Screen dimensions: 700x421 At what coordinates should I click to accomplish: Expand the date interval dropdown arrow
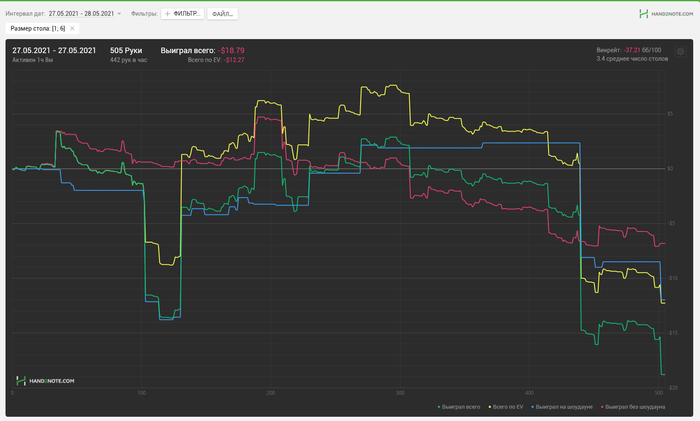pyautogui.click(x=119, y=14)
